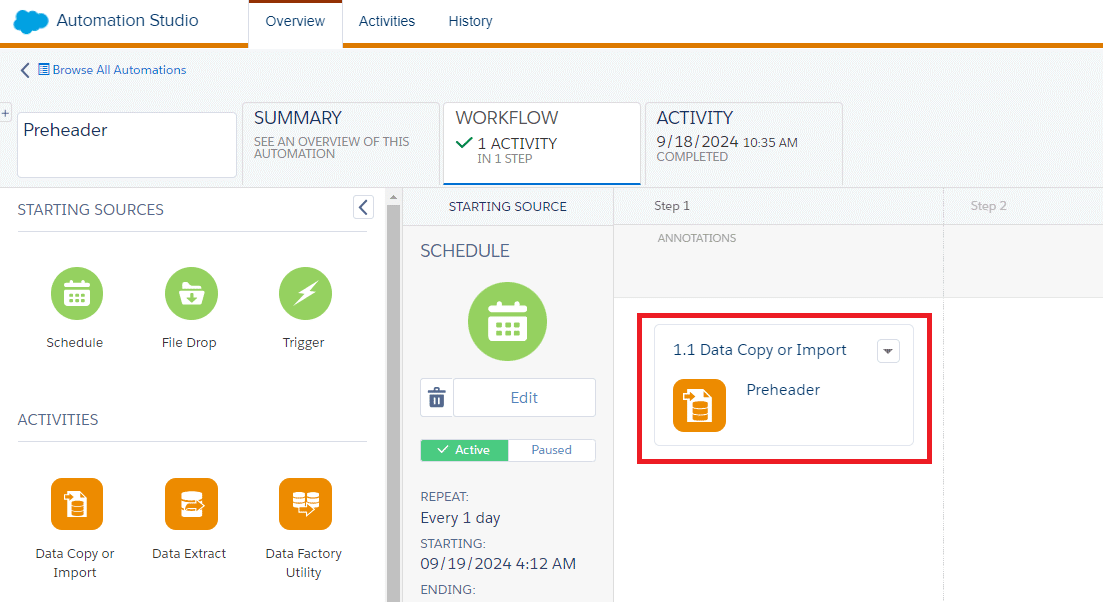The image size is (1103, 602).
Task: Click the left panel vertical scrollbar
Action: pyautogui.click(x=393, y=402)
